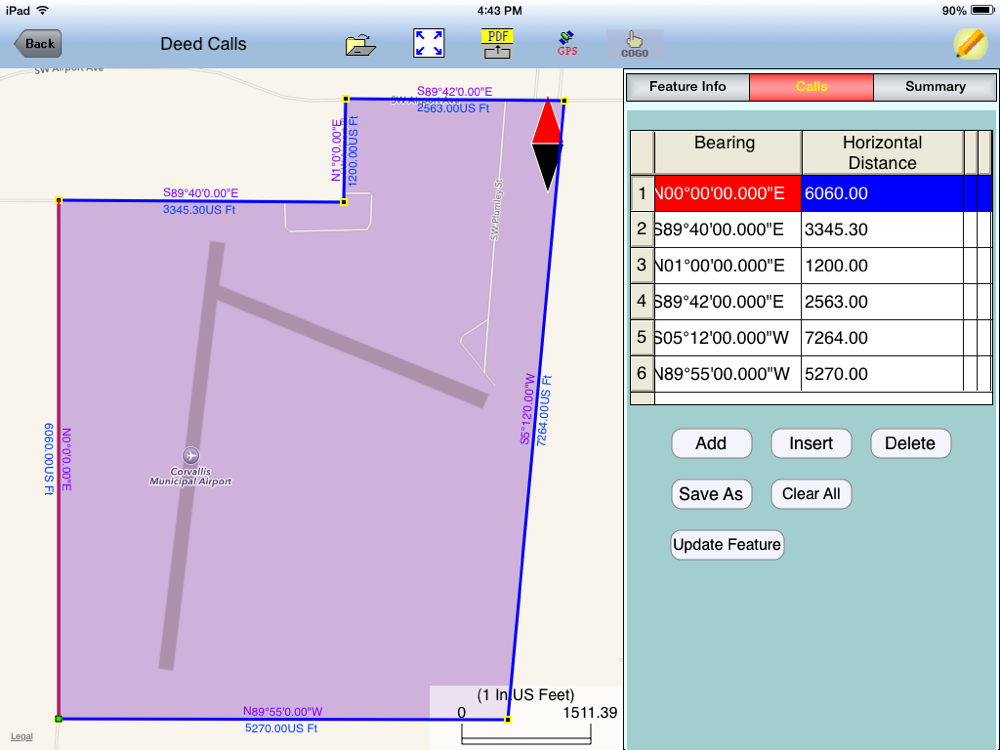The width and height of the screenshot is (1000, 750).
Task: Tap the map label 2563.00US Ft
Action: point(453,108)
